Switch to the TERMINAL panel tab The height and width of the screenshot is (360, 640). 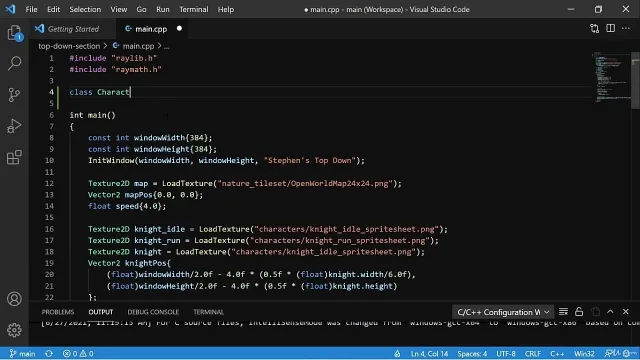pos(209,312)
